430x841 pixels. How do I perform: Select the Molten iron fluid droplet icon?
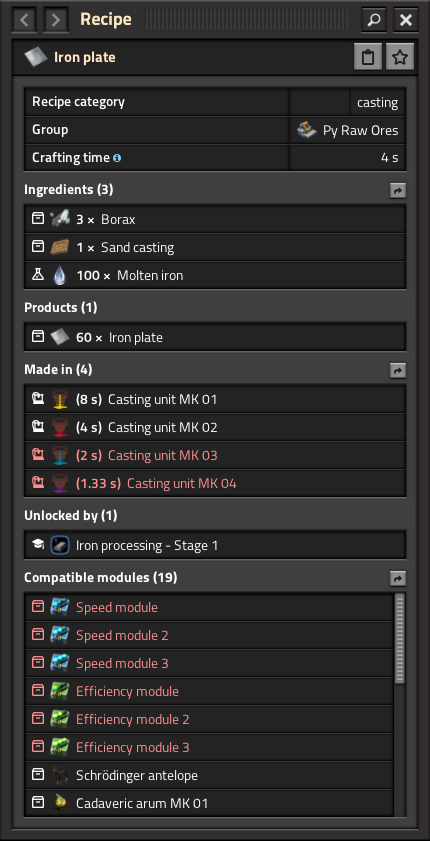[60, 275]
